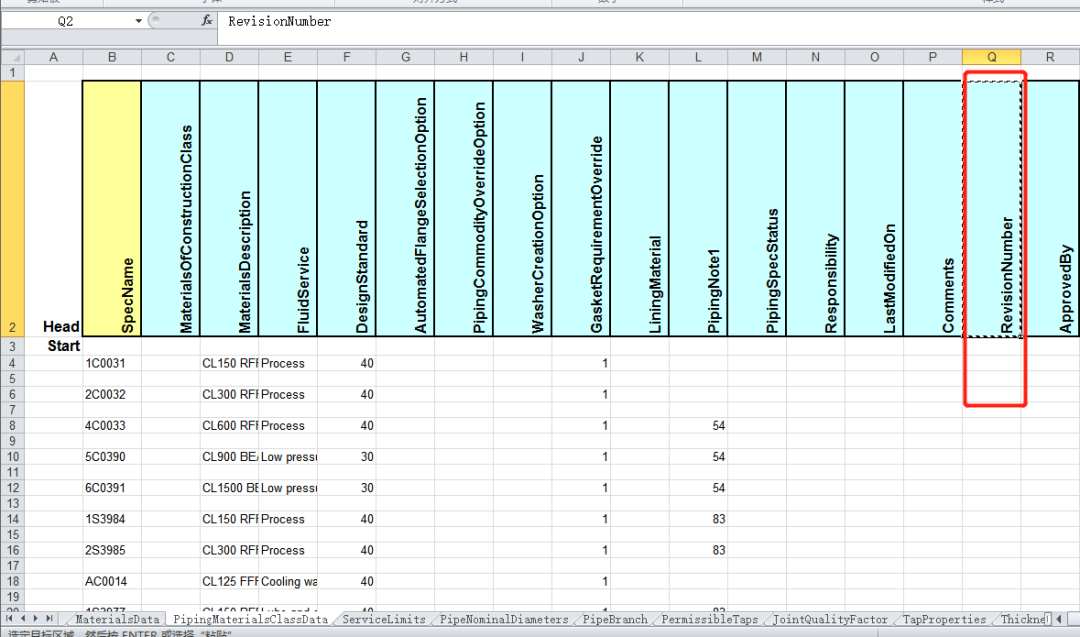Go to next sheet tab arrow
The height and width of the screenshot is (637, 1080).
35,618
